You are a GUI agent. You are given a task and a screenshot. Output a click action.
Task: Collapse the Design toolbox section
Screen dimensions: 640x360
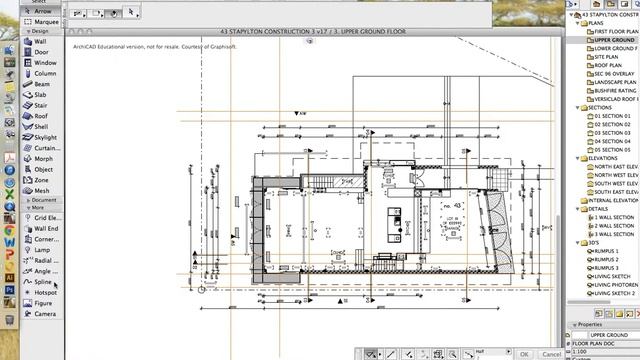[x=28, y=31]
